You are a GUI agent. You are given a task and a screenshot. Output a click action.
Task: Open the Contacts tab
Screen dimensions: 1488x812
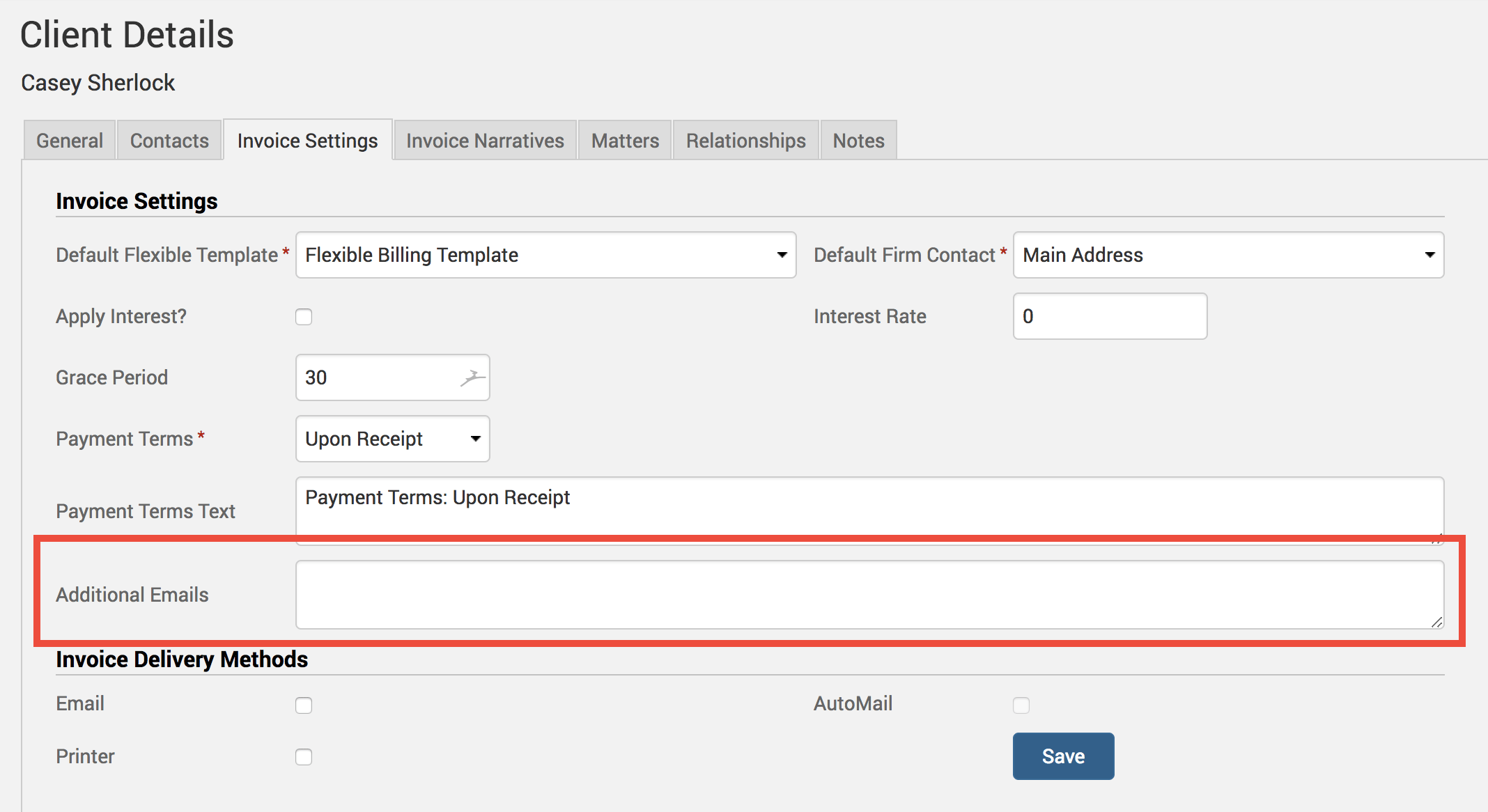[169, 141]
